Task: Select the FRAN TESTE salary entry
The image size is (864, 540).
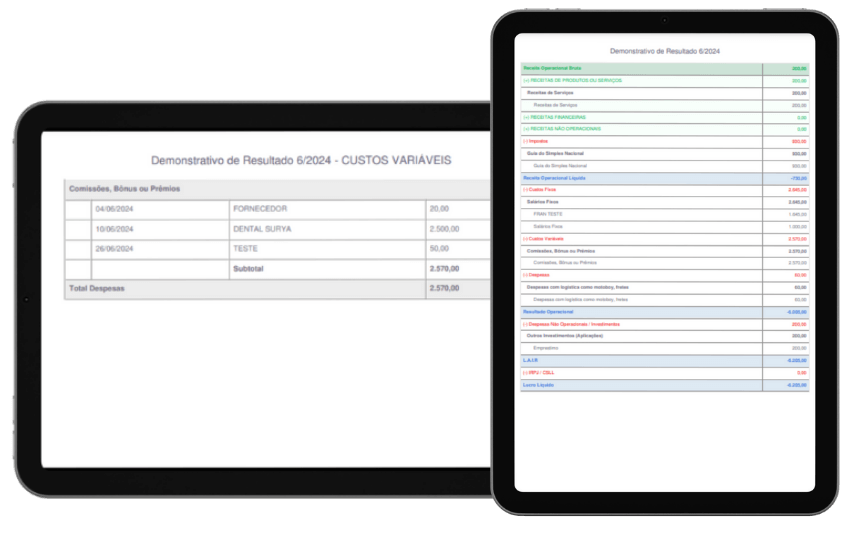Action: [x=548, y=214]
